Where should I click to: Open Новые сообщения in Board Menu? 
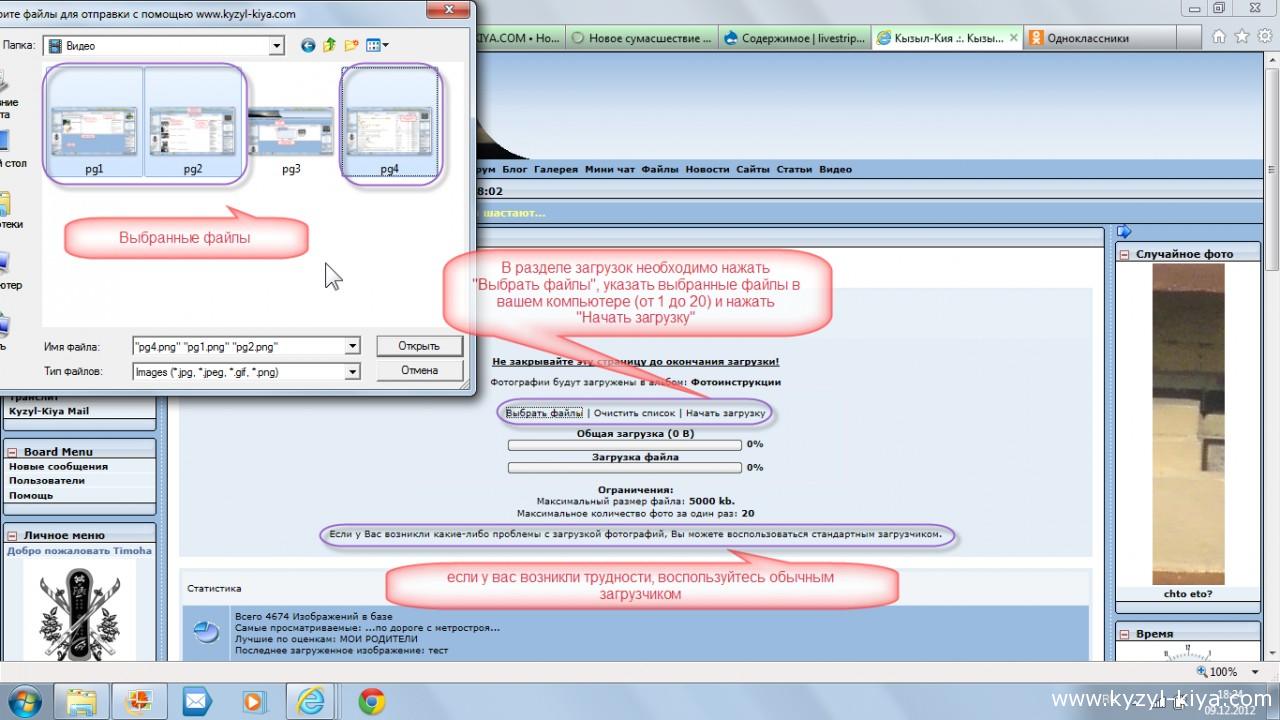coord(58,466)
